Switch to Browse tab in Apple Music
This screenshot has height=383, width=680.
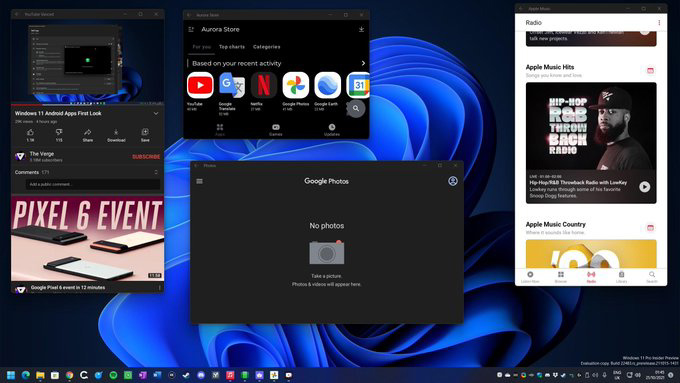[x=561, y=278]
